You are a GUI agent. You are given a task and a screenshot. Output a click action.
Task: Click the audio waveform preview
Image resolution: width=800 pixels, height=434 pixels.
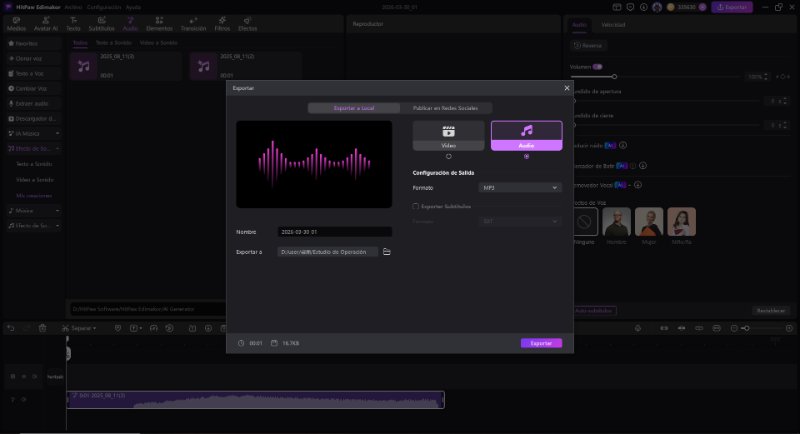[314, 164]
